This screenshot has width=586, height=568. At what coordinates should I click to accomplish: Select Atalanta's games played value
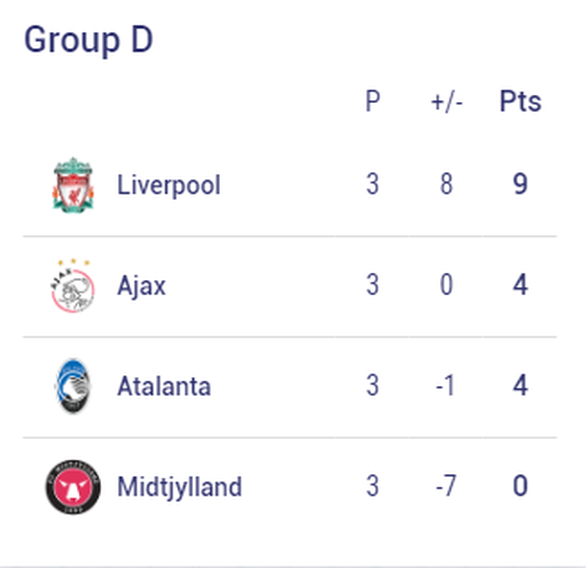(373, 385)
